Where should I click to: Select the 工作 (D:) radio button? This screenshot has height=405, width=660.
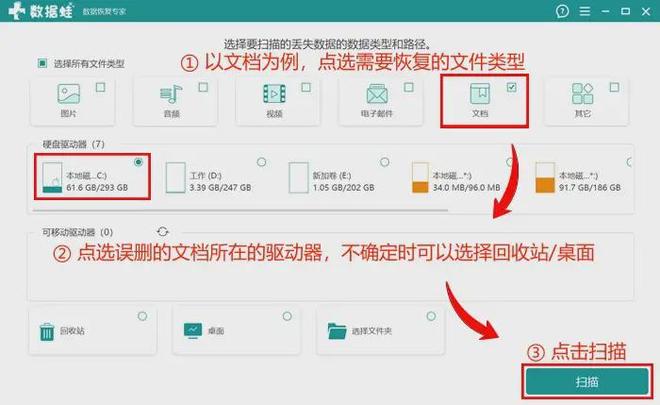tap(261, 162)
